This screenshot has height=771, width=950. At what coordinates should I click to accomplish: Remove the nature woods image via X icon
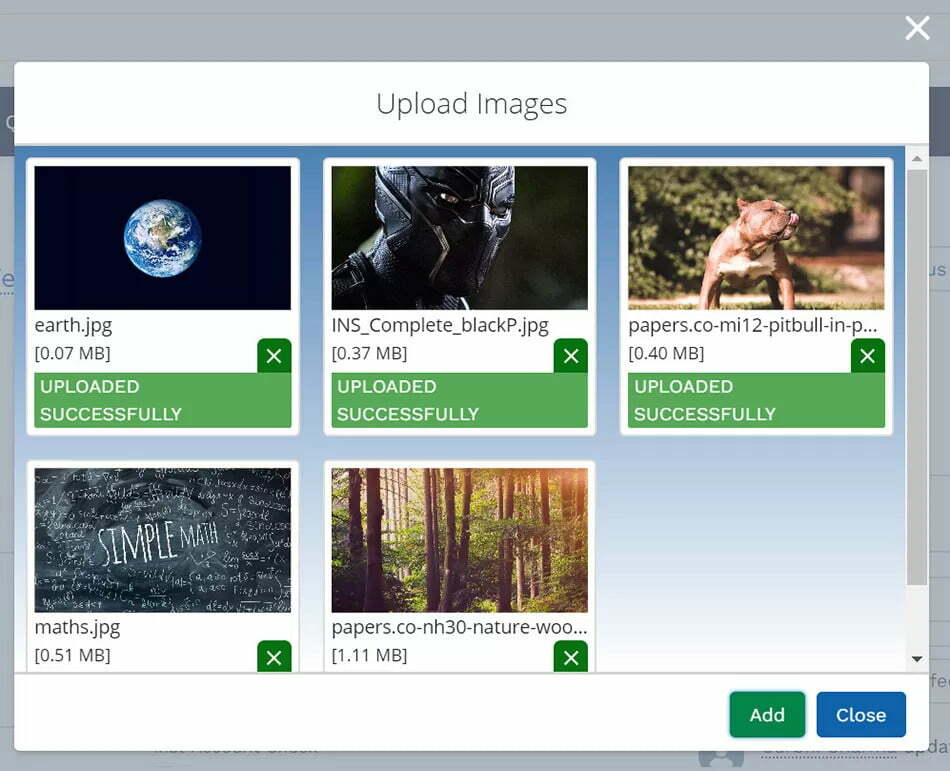(571, 657)
